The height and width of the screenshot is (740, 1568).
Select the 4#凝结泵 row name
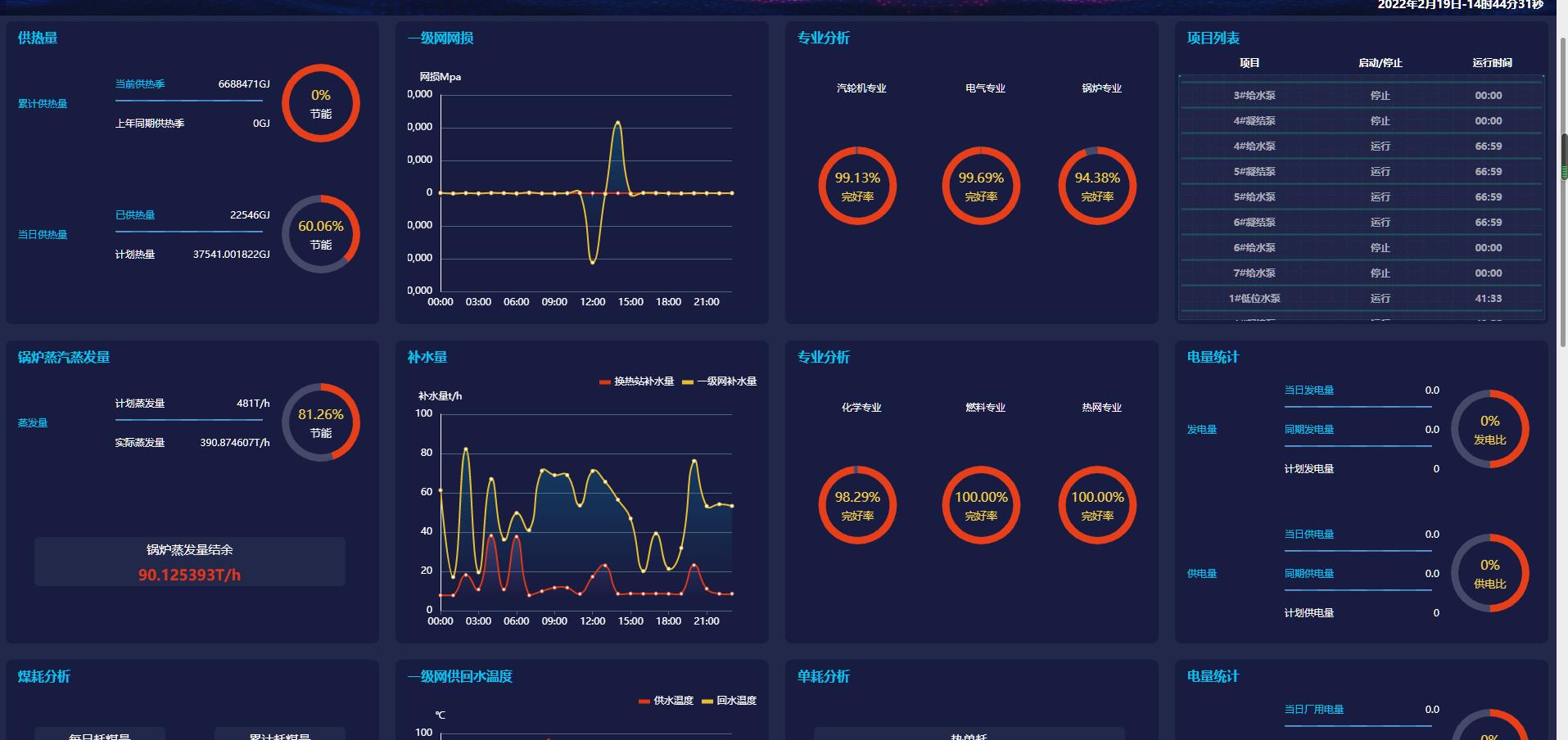pyautogui.click(x=1254, y=121)
